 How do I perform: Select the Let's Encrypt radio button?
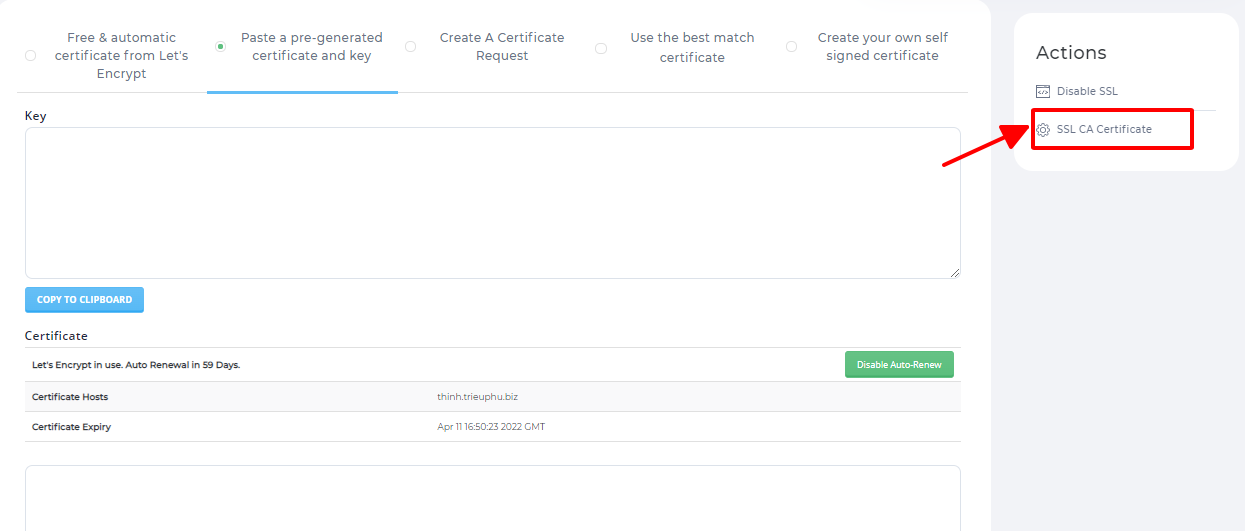point(30,56)
